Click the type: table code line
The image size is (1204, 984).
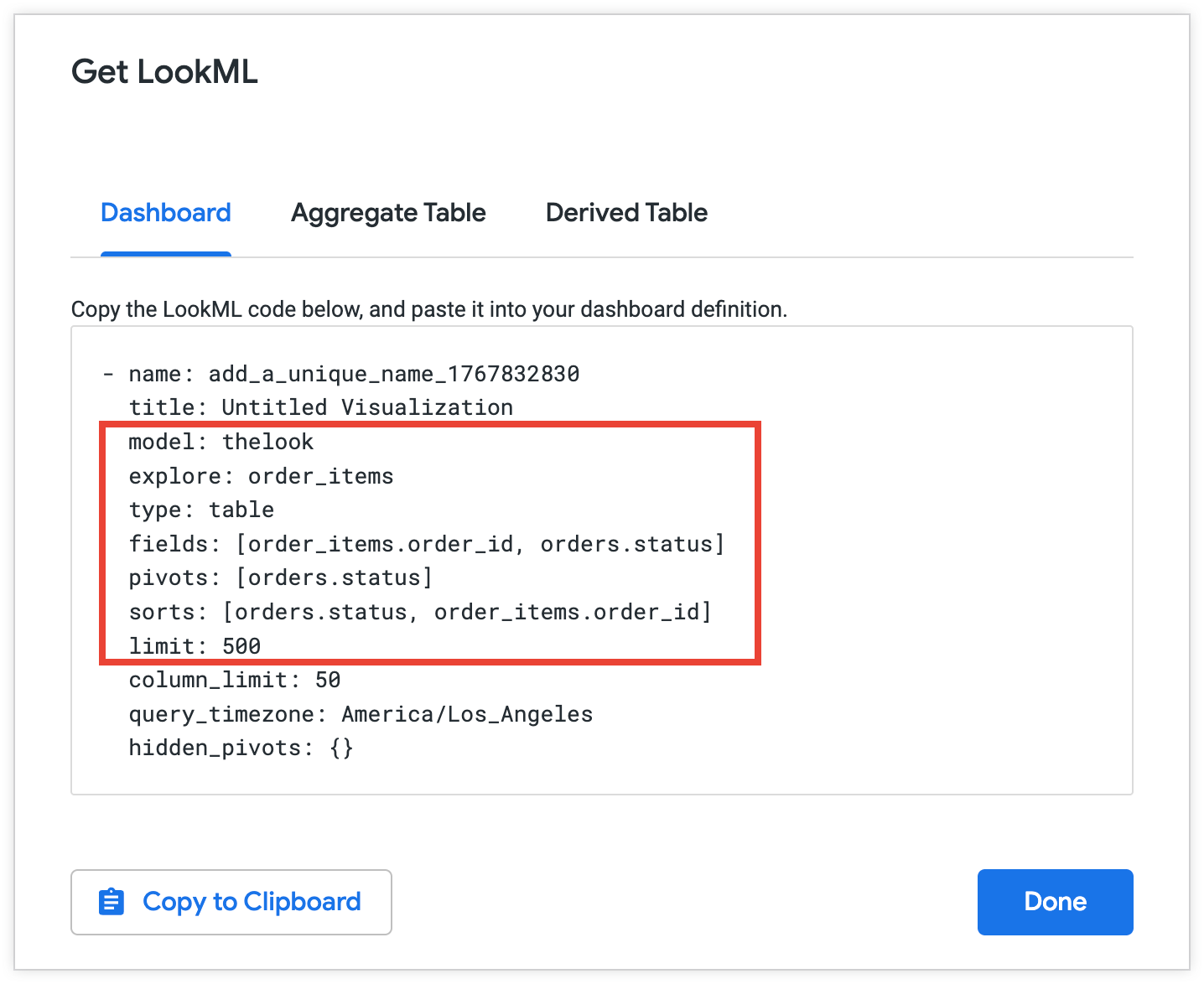pyautogui.click(x=201, y=510)
